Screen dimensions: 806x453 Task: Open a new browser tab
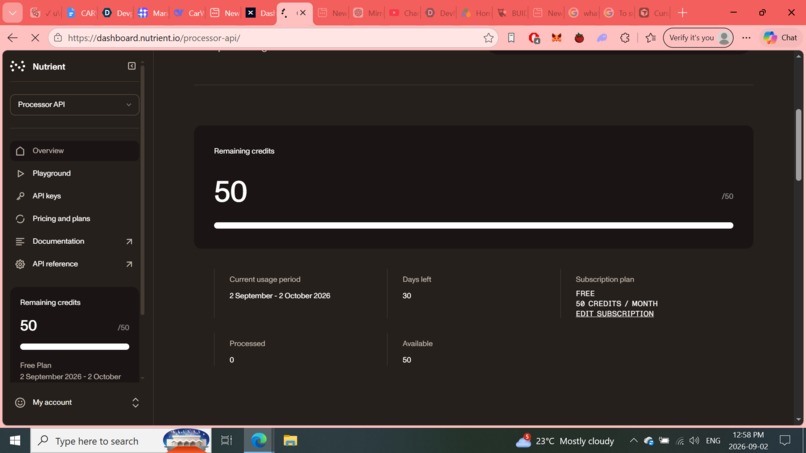click(x=682, y=13)
